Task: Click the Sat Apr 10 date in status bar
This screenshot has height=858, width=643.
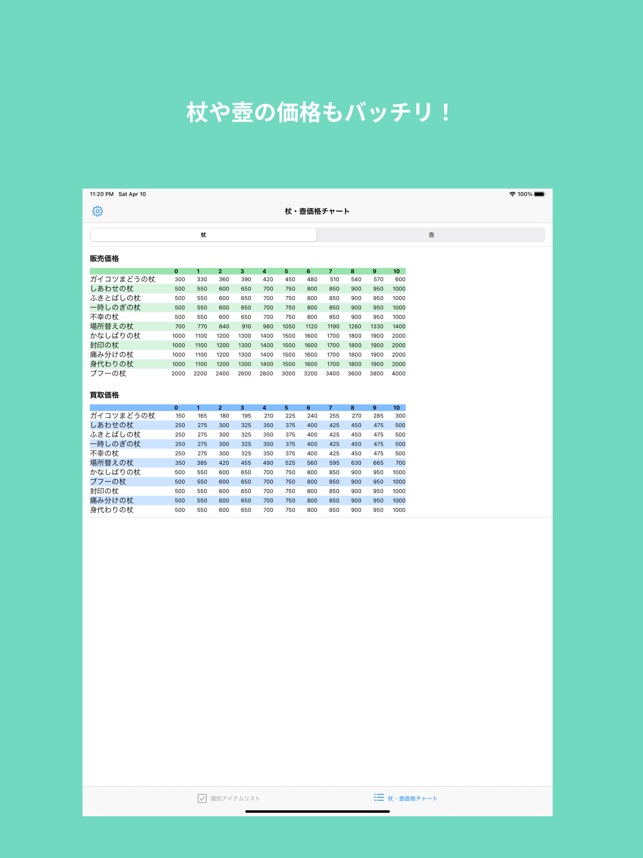Action: (x=132, y=194)
